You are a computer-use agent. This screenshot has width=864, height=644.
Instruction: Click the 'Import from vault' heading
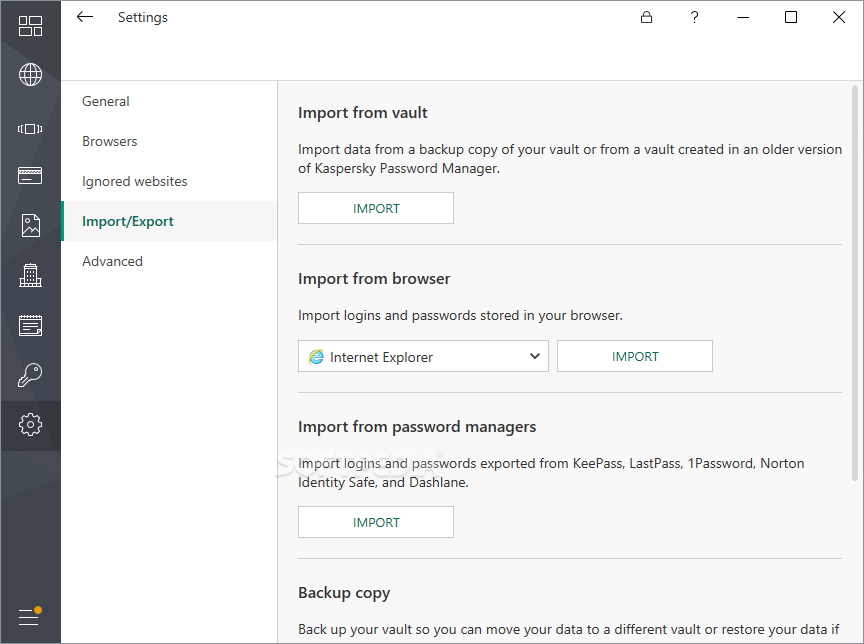(x=363, y=113)
